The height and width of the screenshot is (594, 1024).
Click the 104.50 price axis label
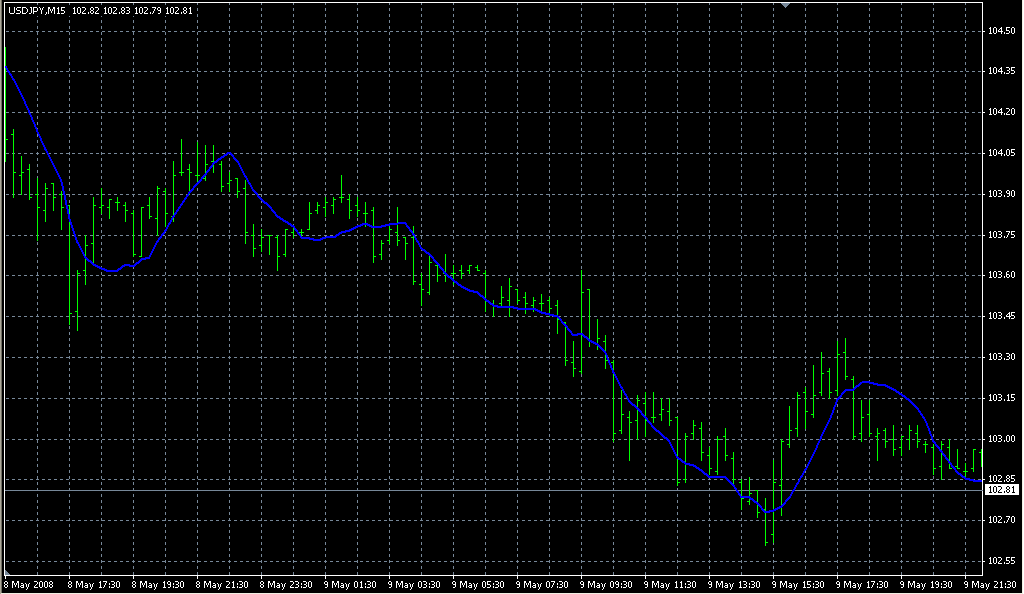[x=1001, y=31]
